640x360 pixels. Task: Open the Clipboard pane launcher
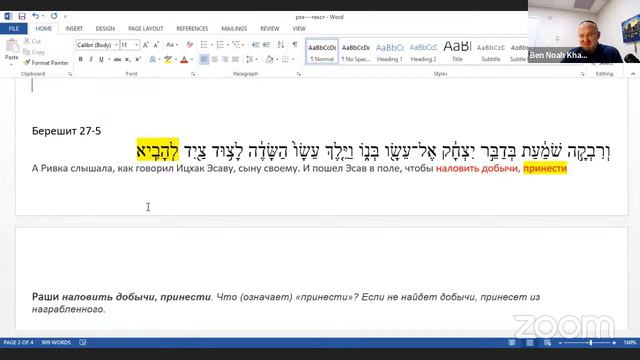(70, 74)
